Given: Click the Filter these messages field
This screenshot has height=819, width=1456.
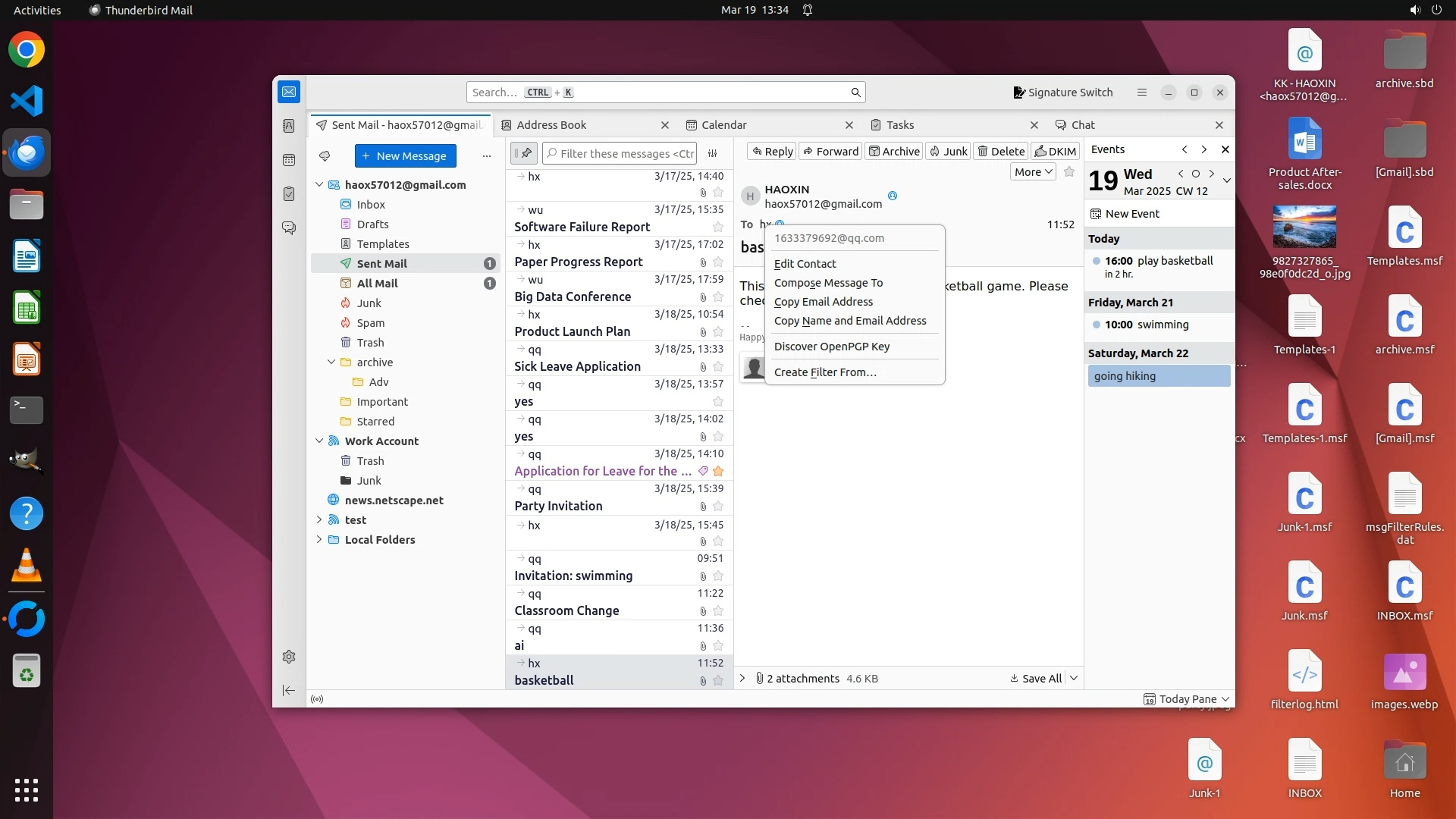Looking at the screenshot, I should (x=626, y=153).
